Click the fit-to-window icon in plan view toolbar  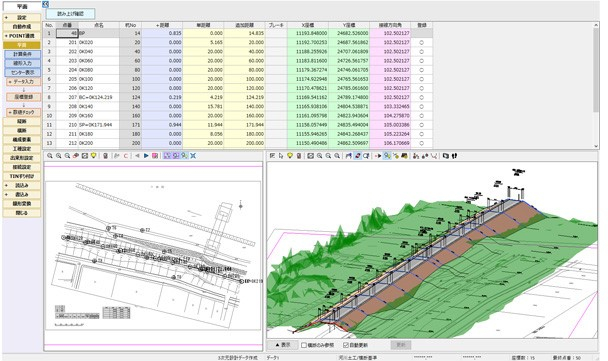pos(85,156)
